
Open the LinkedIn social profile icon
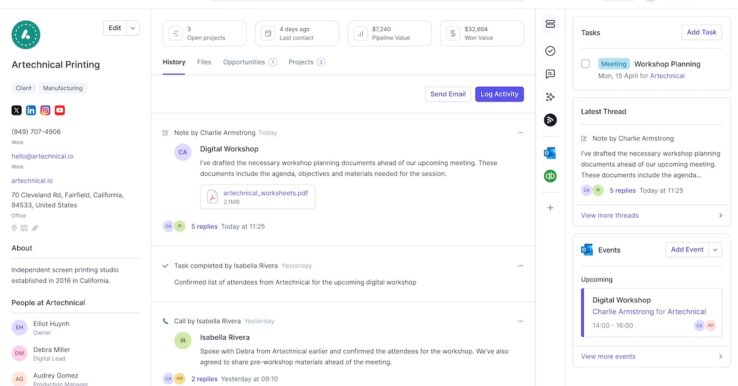[x=31, y=110]
